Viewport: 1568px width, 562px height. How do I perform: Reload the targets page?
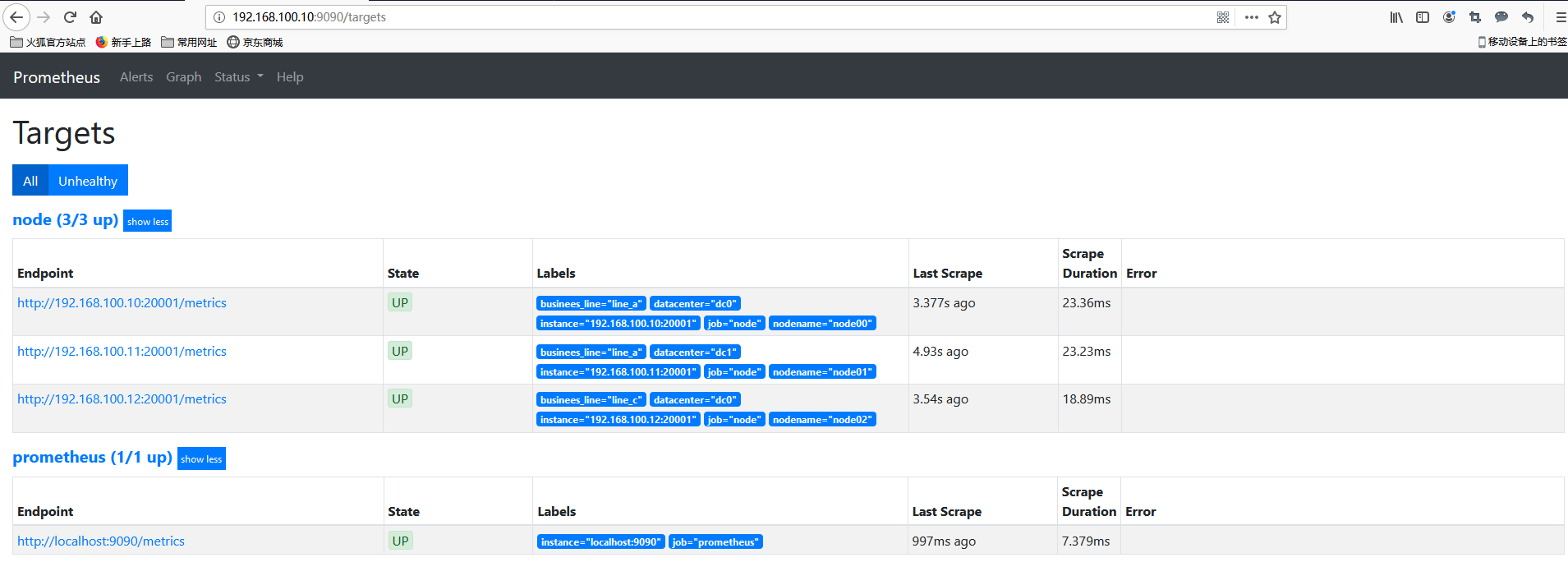pyautogui.click(x=70, y=17)
